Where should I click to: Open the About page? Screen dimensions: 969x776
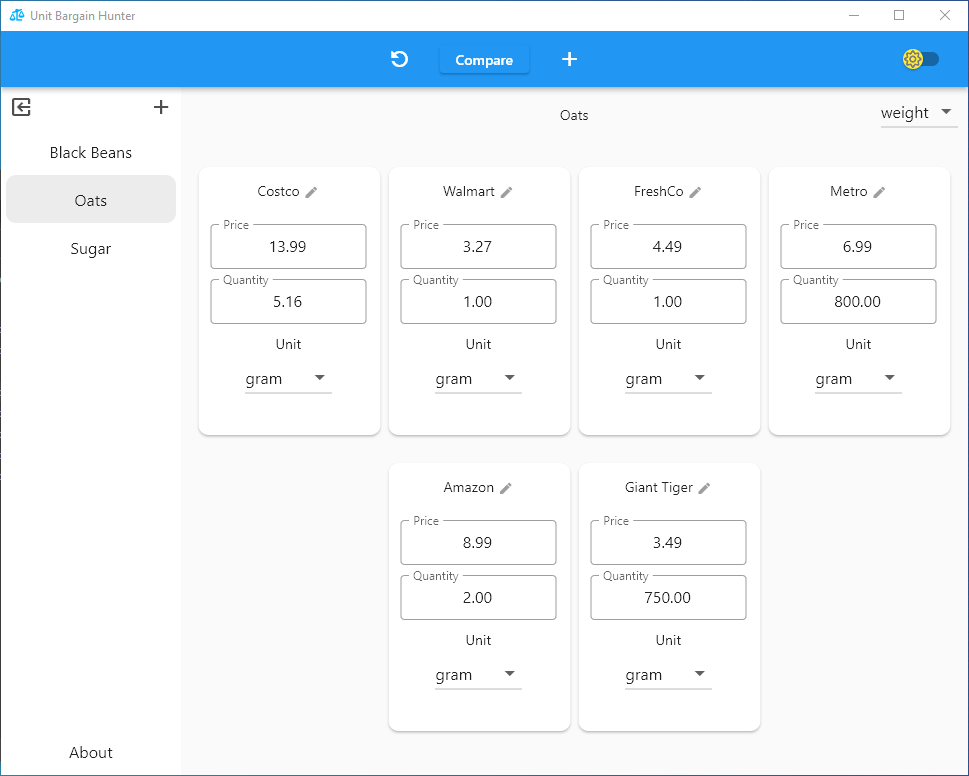pos(91,753)
